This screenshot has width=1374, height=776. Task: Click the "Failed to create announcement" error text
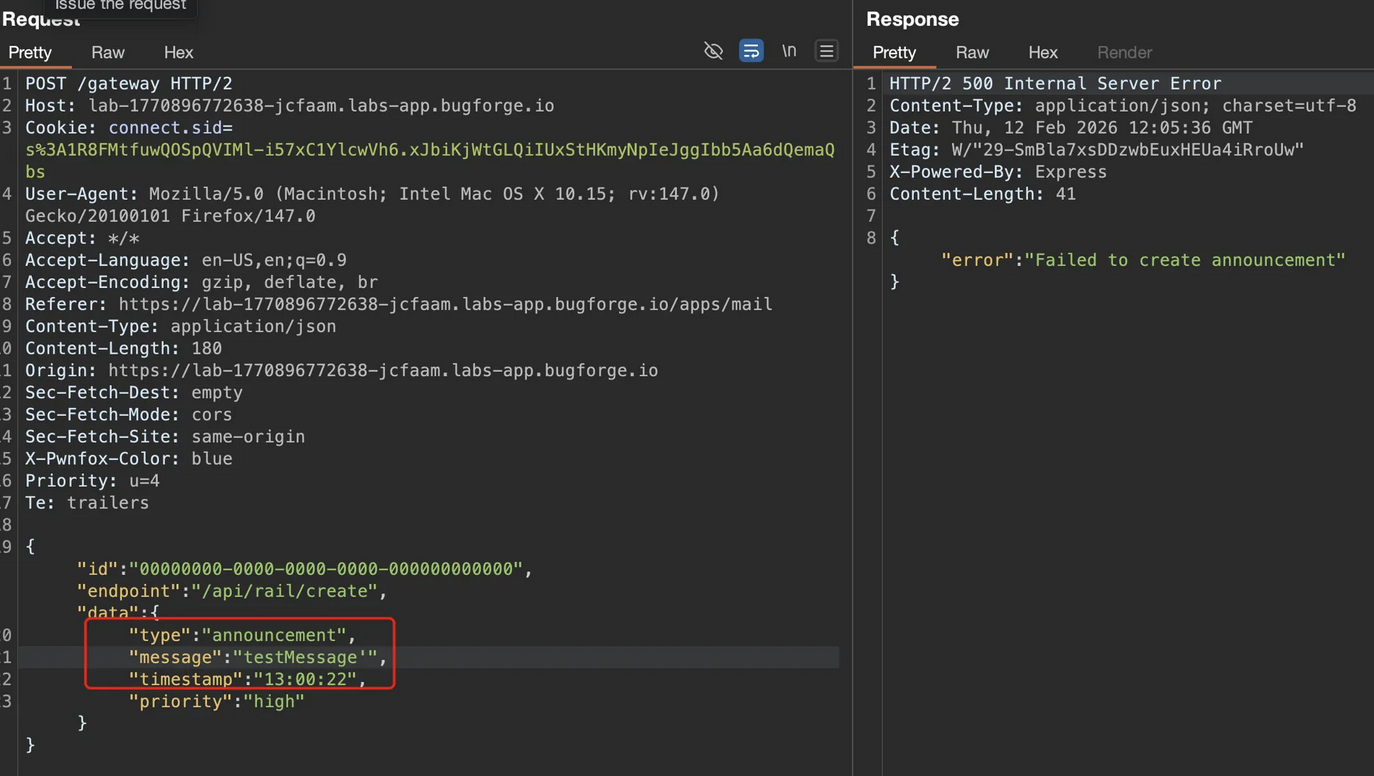point(1185,260)
